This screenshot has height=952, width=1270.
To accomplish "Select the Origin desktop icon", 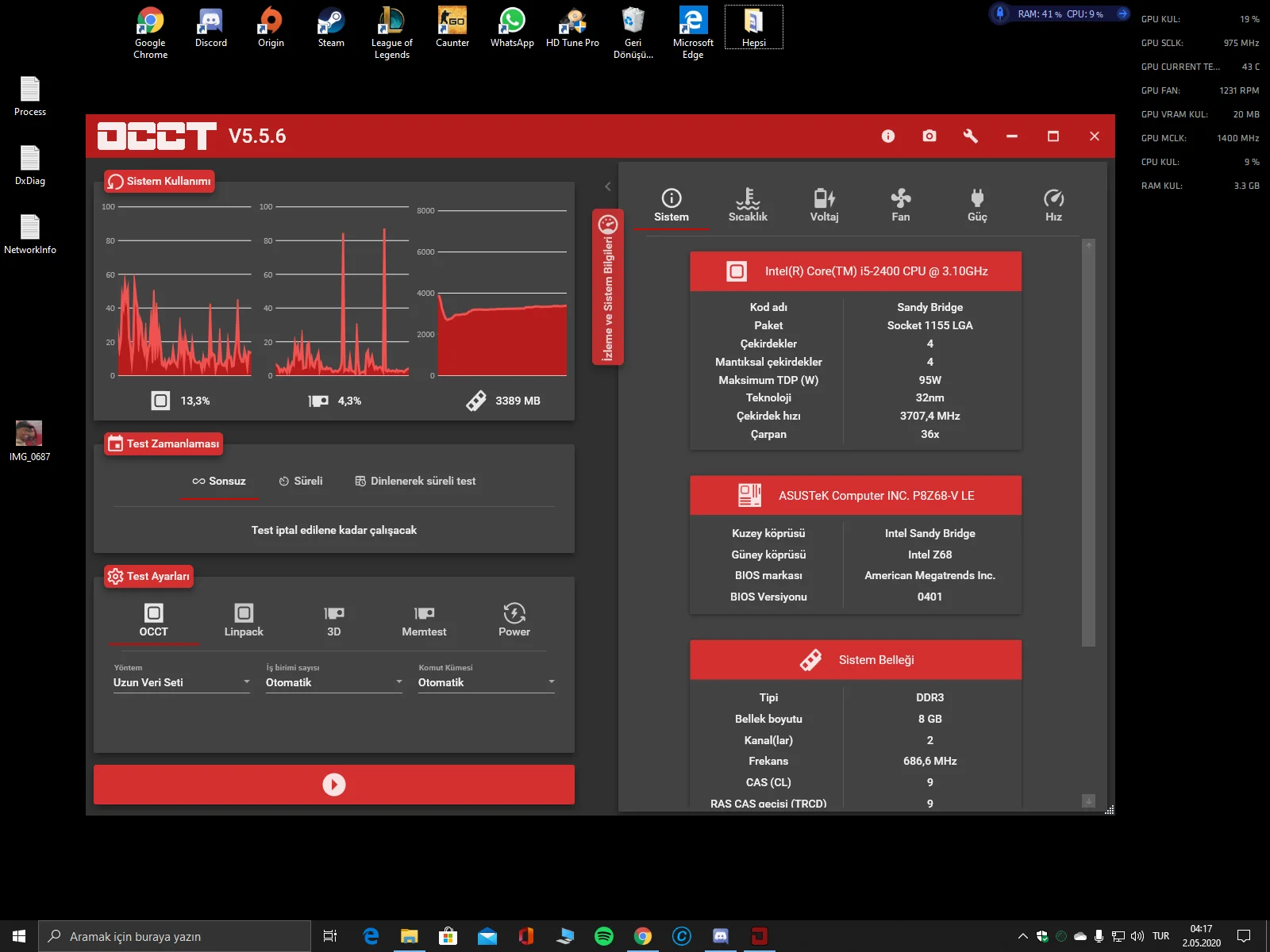I will click(x=271, y=29).
